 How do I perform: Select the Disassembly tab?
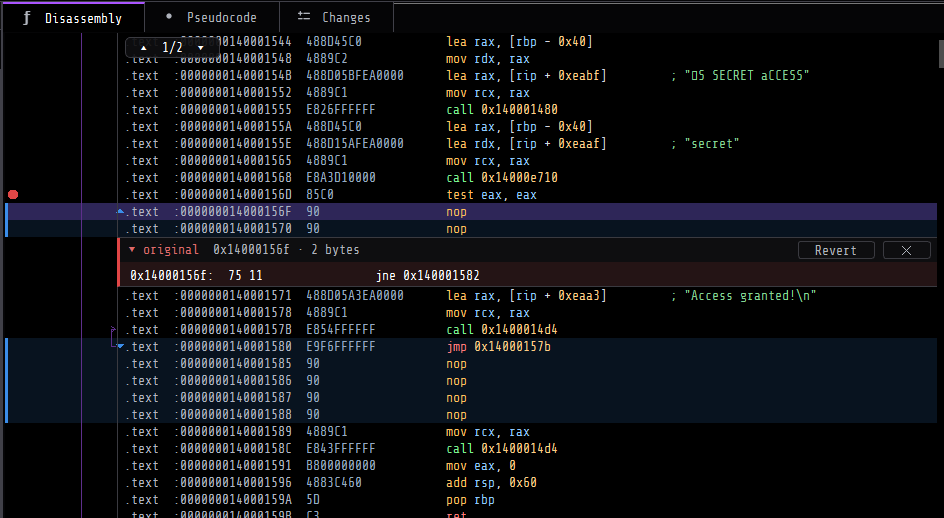coord(73,17)
